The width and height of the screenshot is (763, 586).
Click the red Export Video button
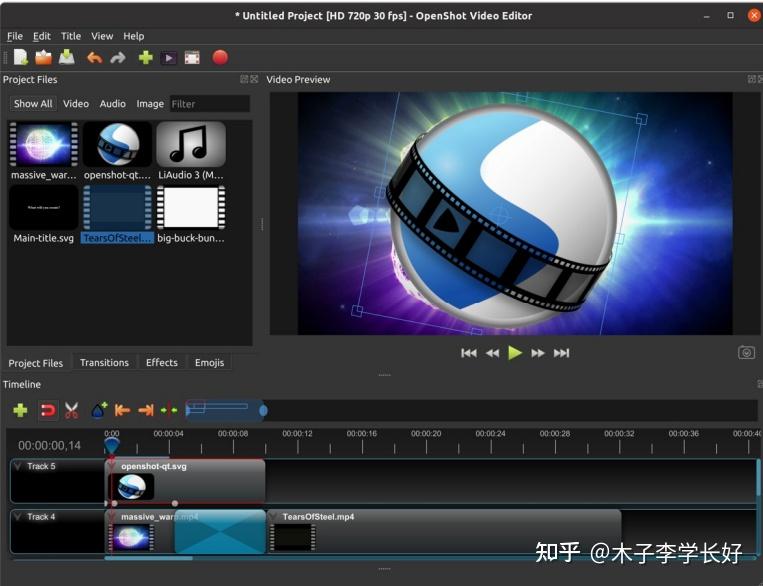click(x=220, y=57)
